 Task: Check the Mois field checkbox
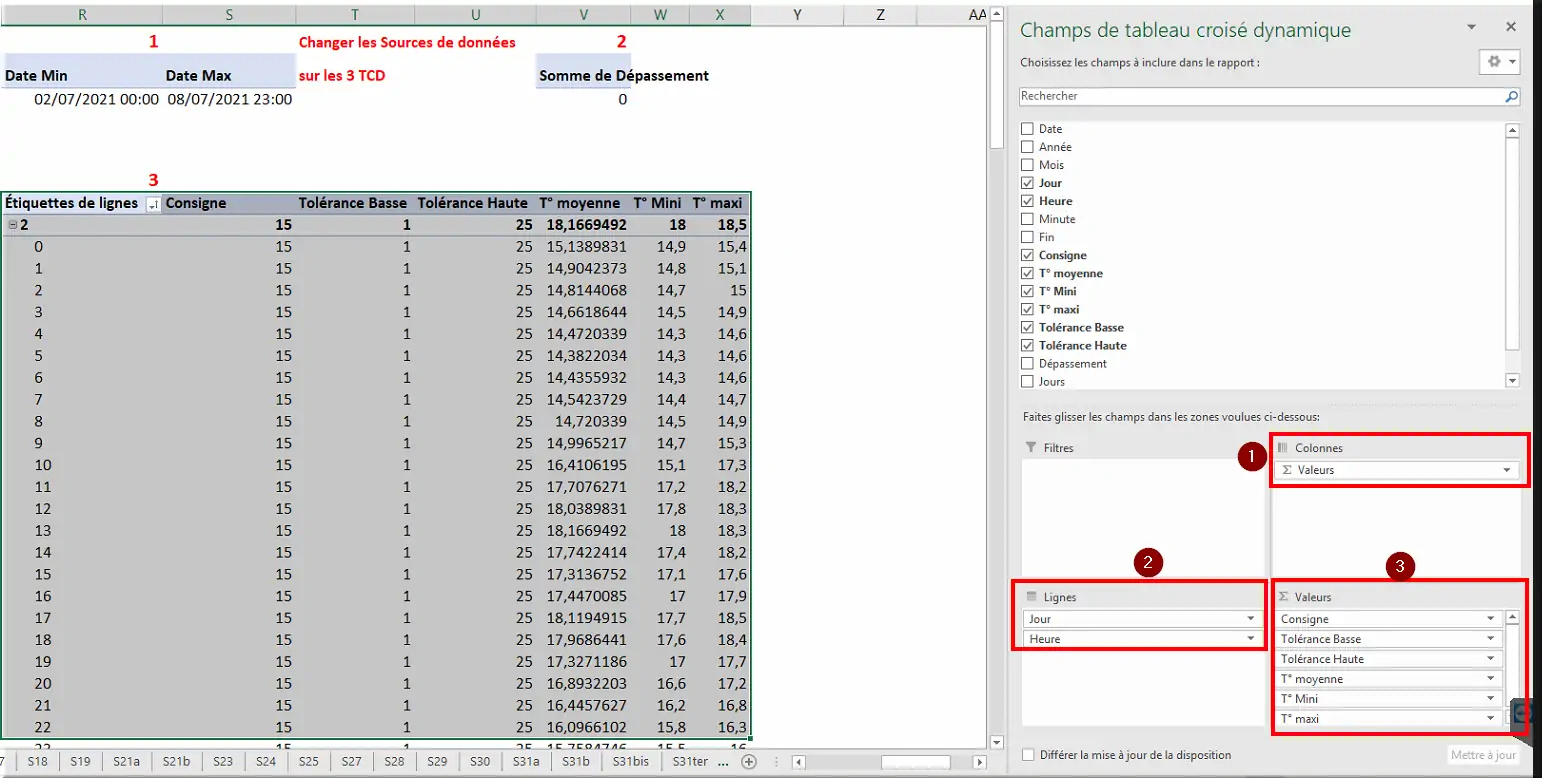(1027, 165)
